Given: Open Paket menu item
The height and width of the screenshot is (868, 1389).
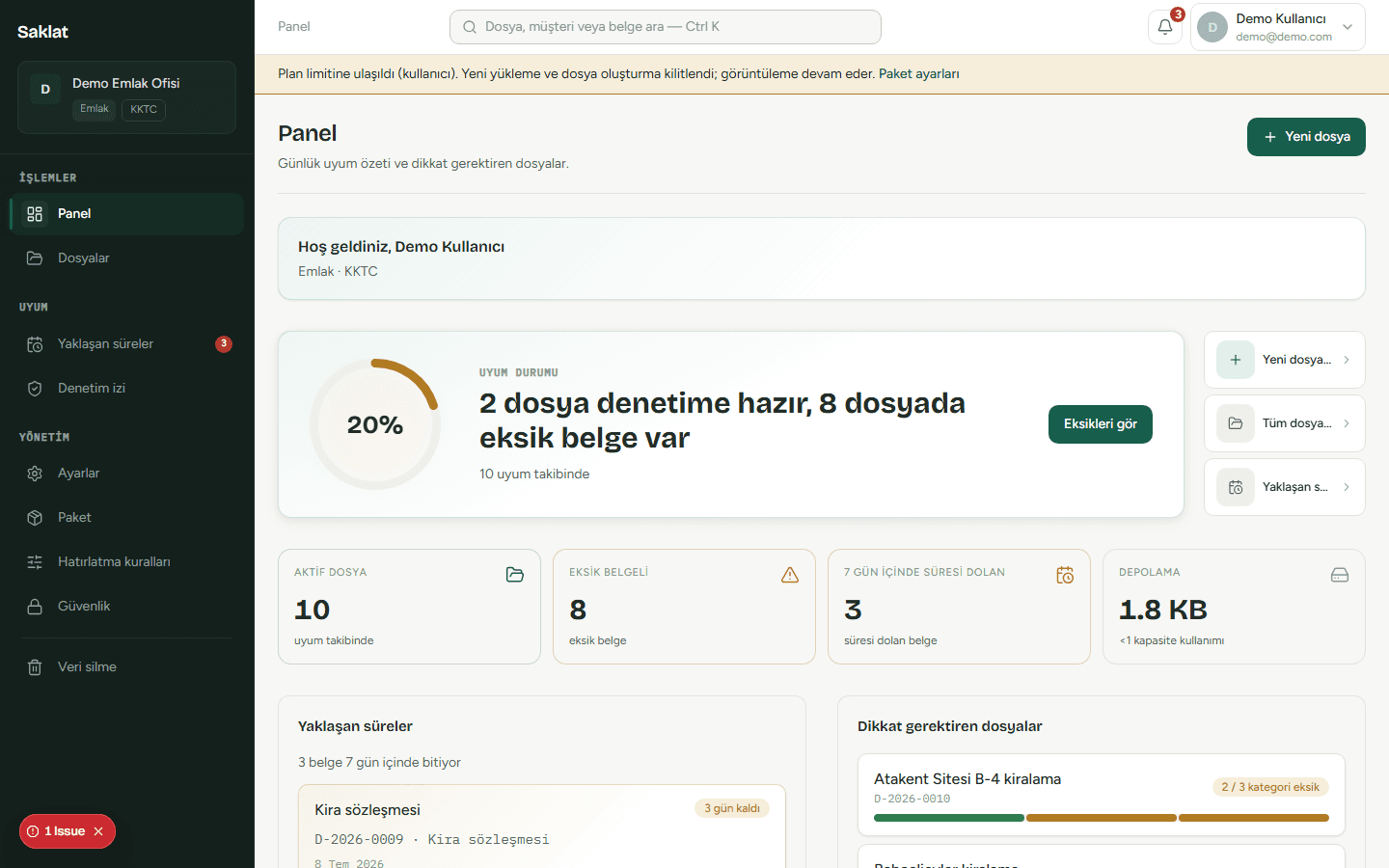Looking at the screenshot, I should point(126,518).
